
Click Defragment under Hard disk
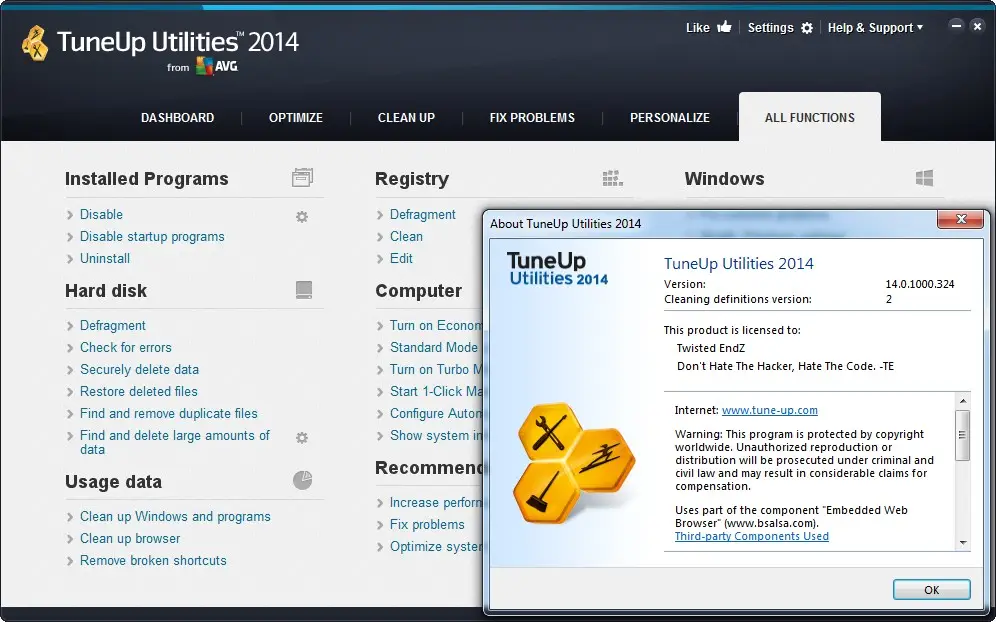click(x=112, y=325)
